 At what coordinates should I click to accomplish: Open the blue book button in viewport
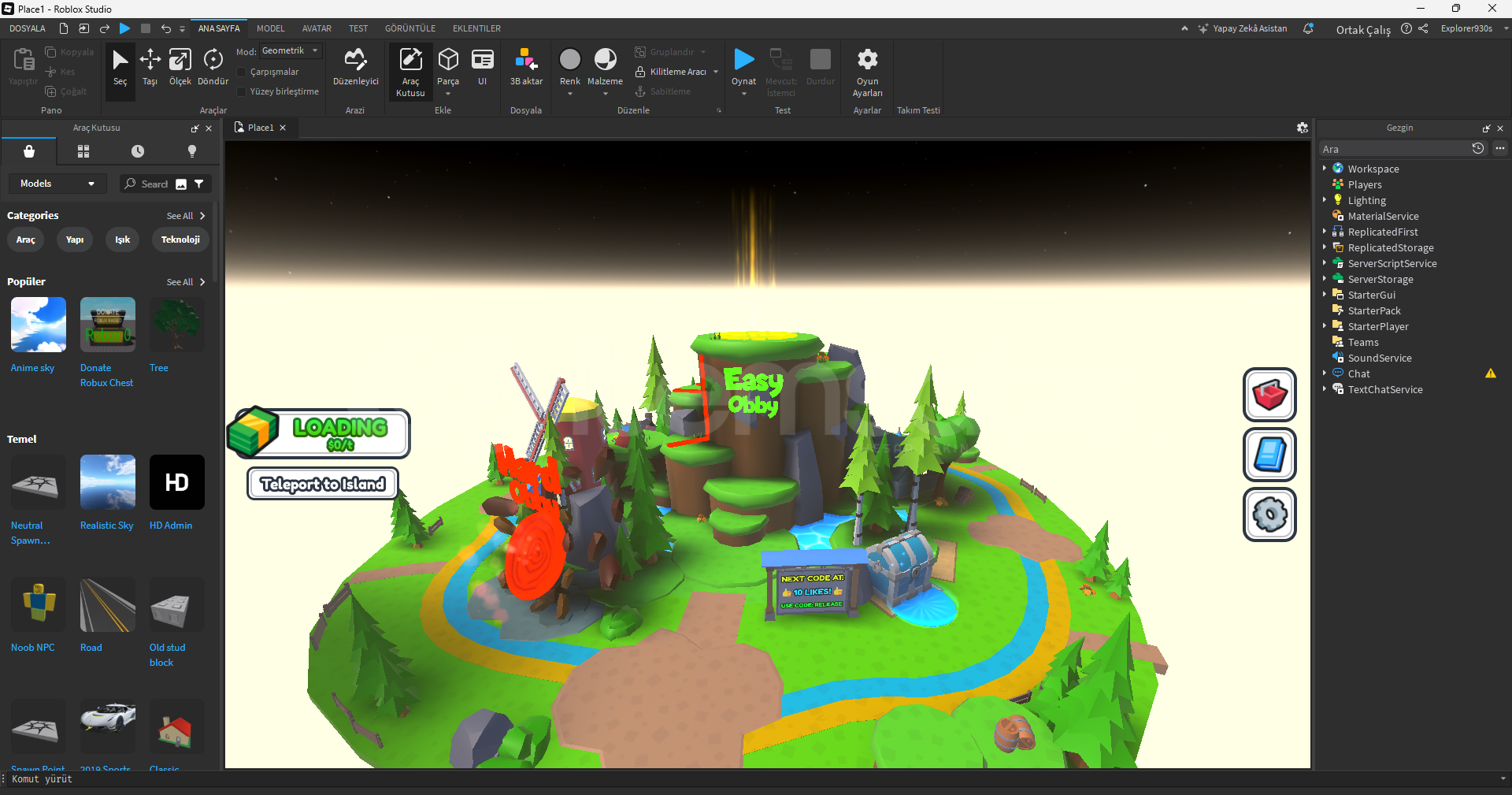[1269, 455]
